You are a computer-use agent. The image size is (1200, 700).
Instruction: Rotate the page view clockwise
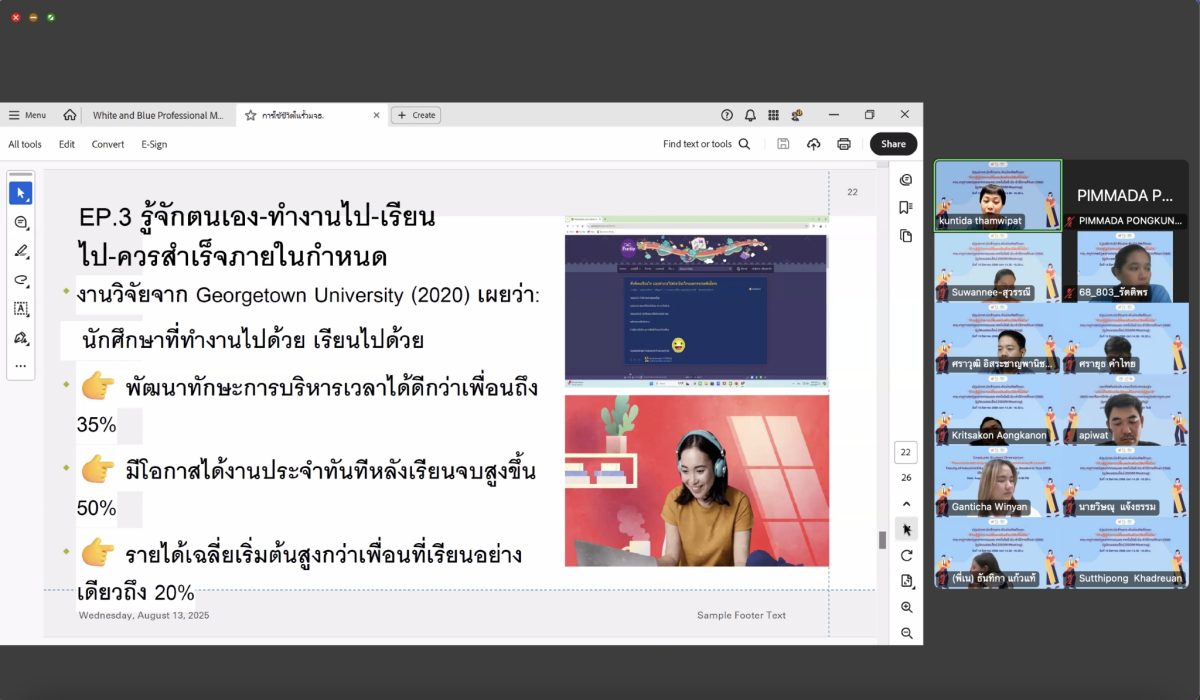click(x=906, y=555)
